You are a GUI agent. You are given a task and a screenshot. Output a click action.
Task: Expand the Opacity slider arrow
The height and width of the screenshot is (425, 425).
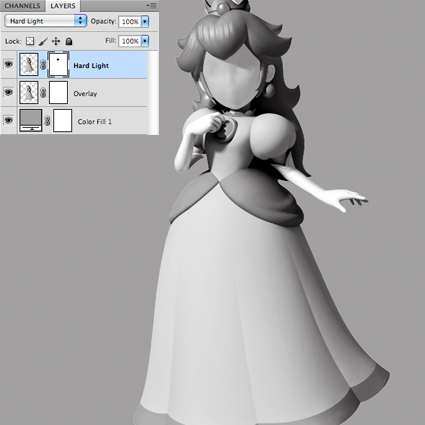tap(145, 22)
